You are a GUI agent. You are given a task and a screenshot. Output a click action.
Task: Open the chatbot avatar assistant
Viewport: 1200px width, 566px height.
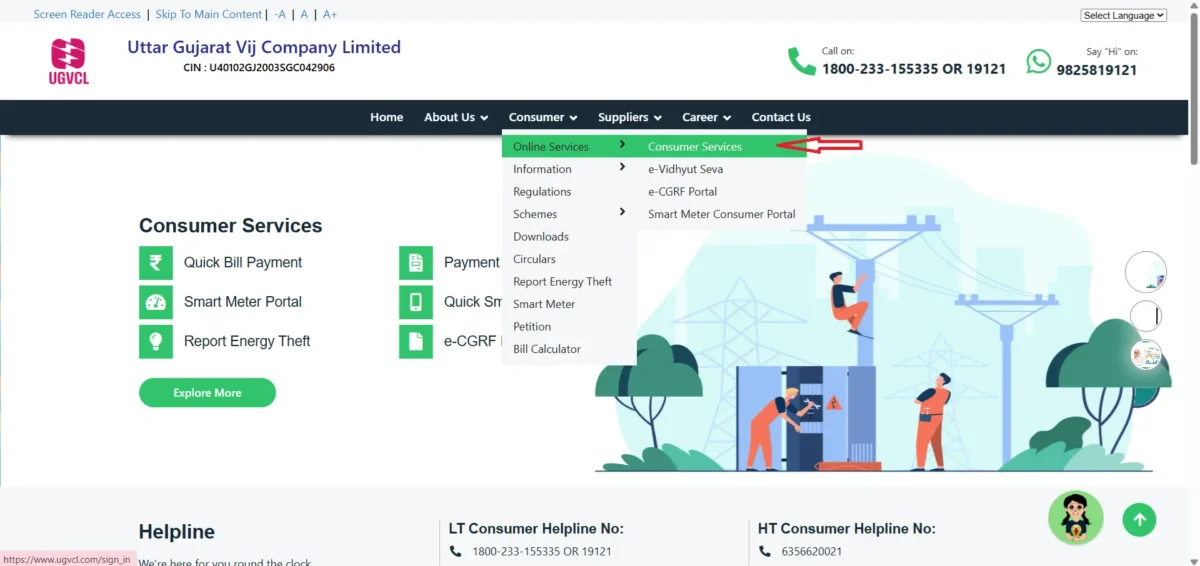(1076, 518)
